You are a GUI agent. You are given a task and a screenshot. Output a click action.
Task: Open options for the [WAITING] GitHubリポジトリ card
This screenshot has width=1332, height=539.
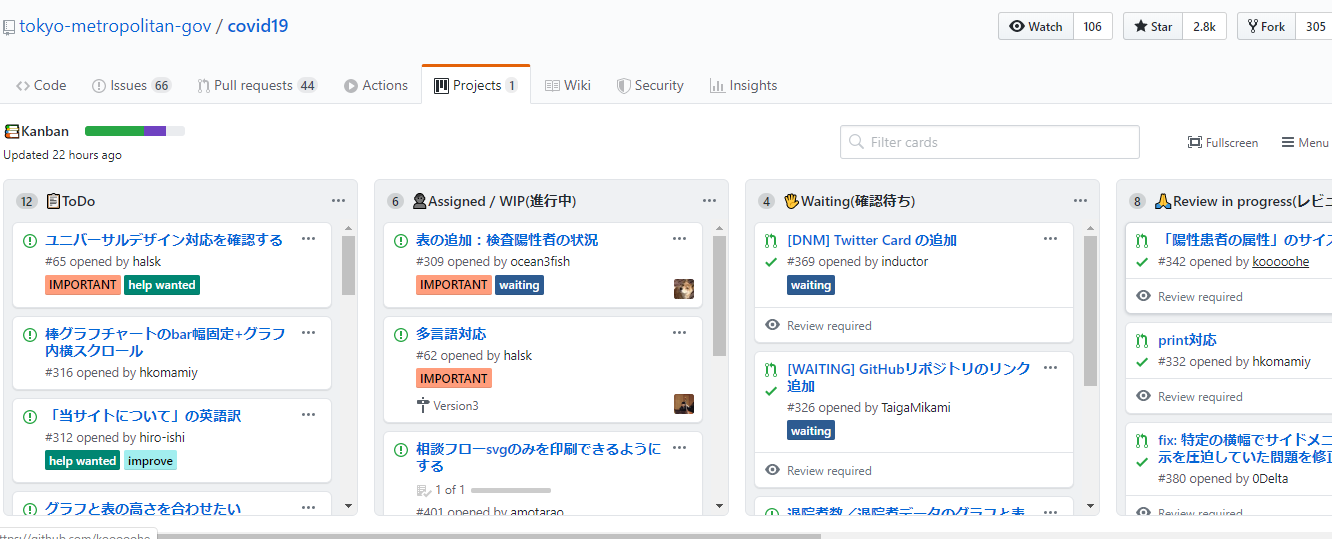[1050, 367]
